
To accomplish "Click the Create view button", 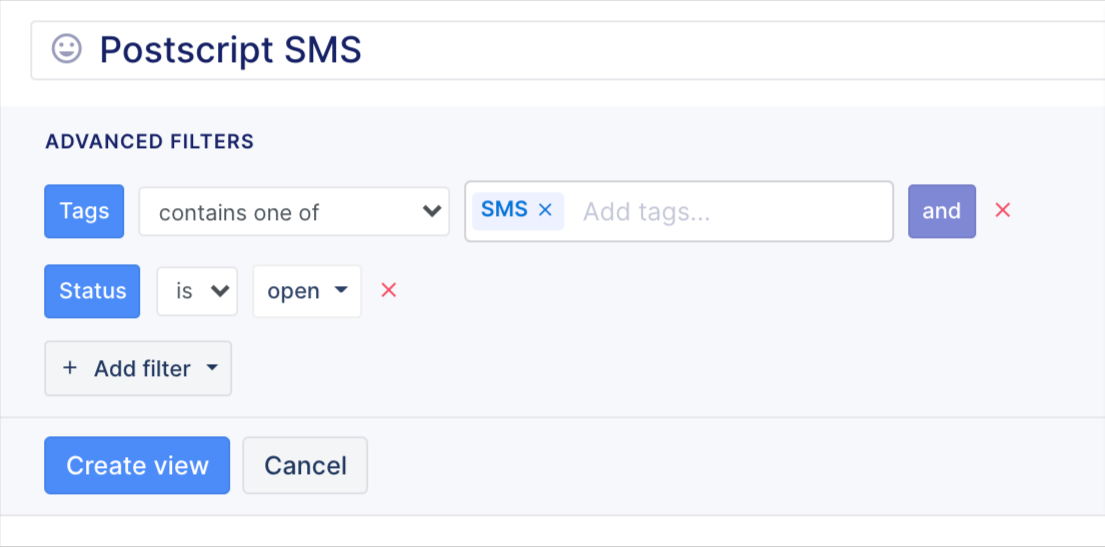I will tap(137, 465).
